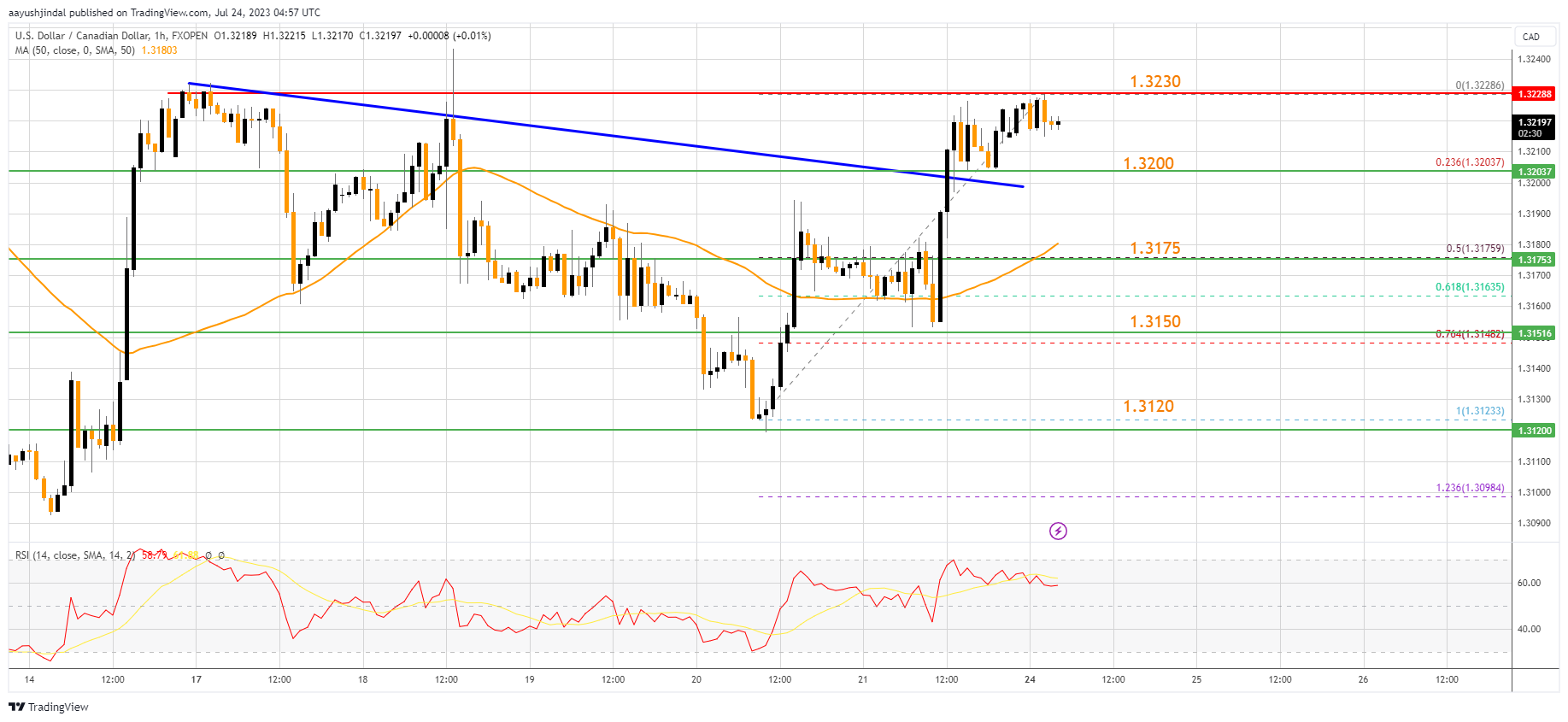Click the date label 18 on time axis
This screenshot has width=1568, height=722.
[363, 679]
